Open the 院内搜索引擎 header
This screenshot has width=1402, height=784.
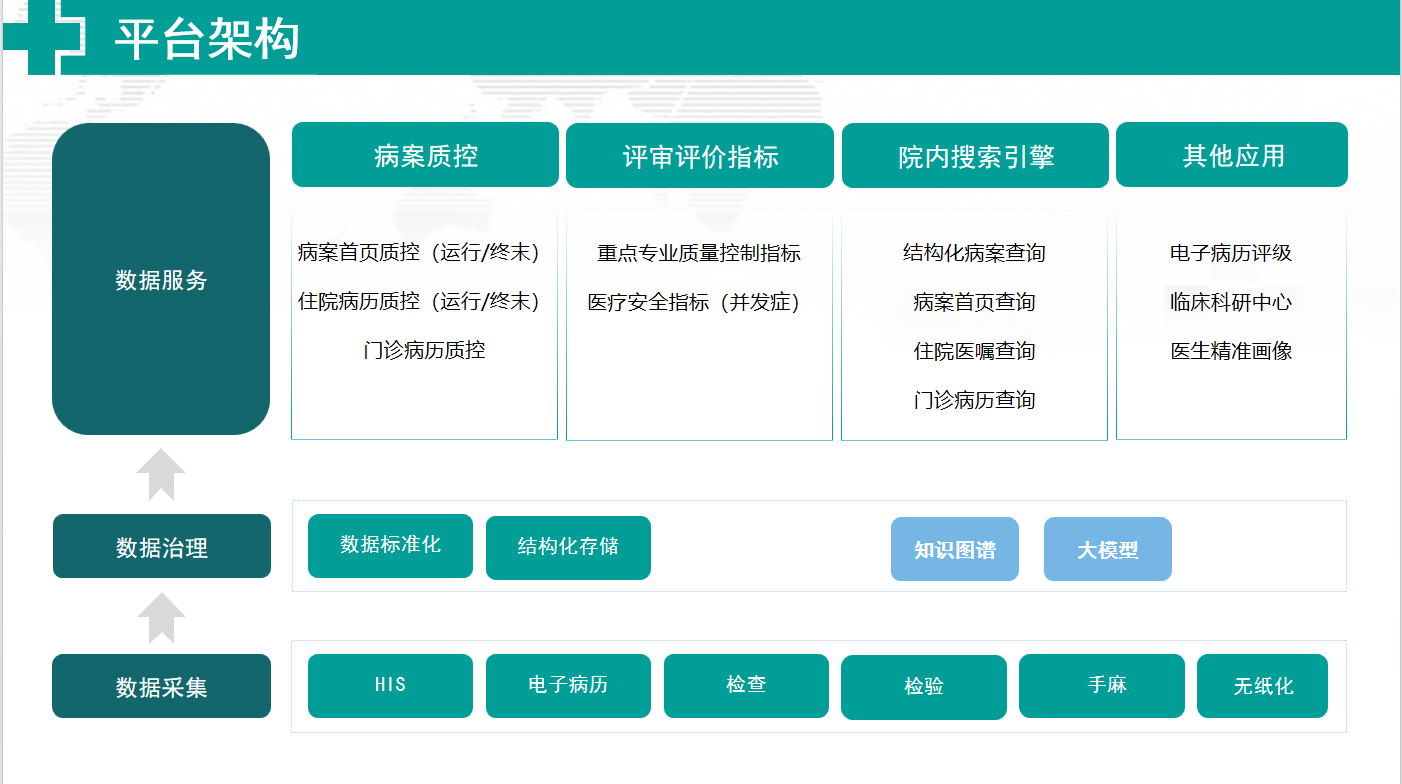[x=975, y=156]
